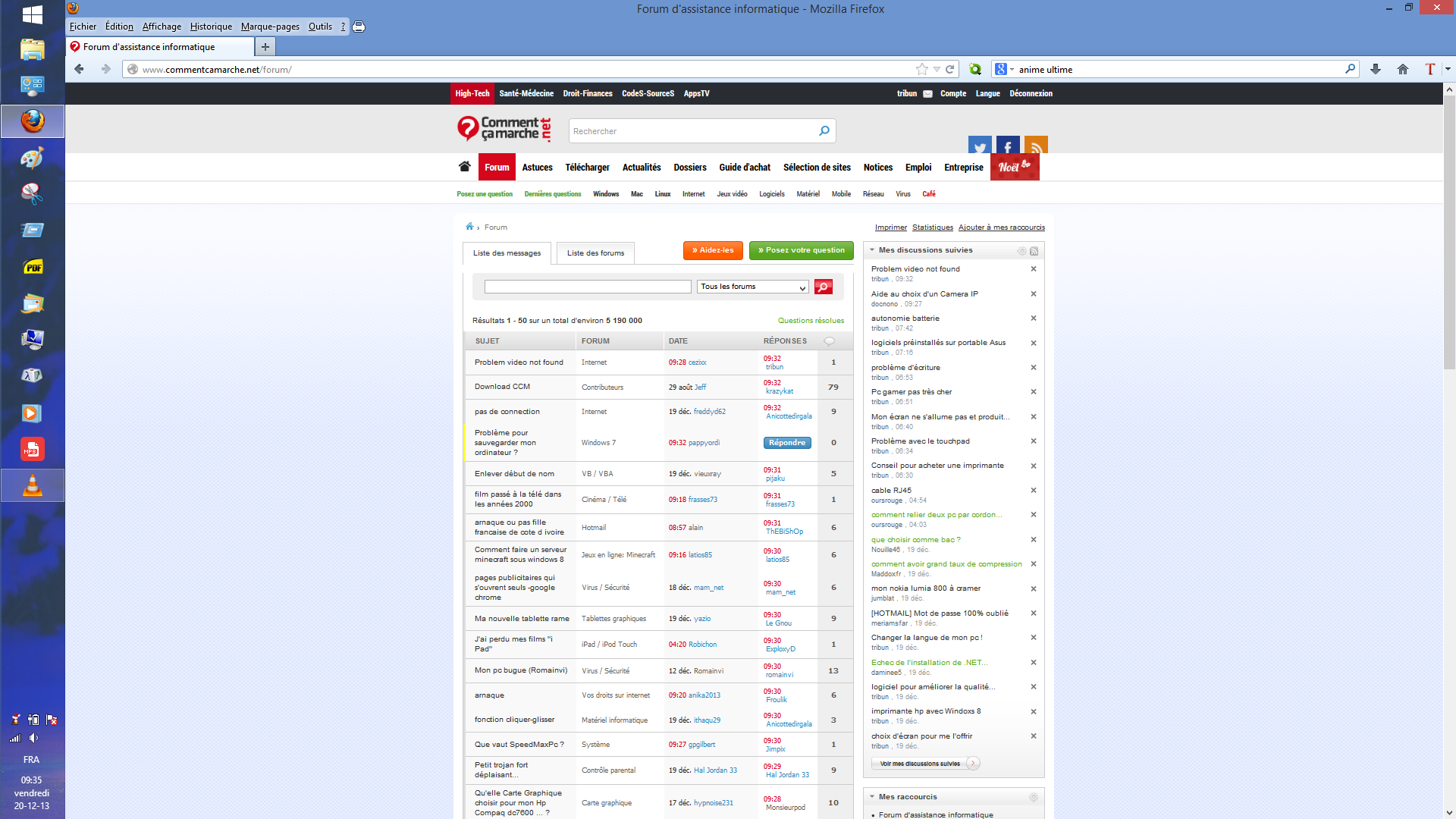
Task: Collapse the Mes raccourcis panel
Action: (x=872, y=797)
